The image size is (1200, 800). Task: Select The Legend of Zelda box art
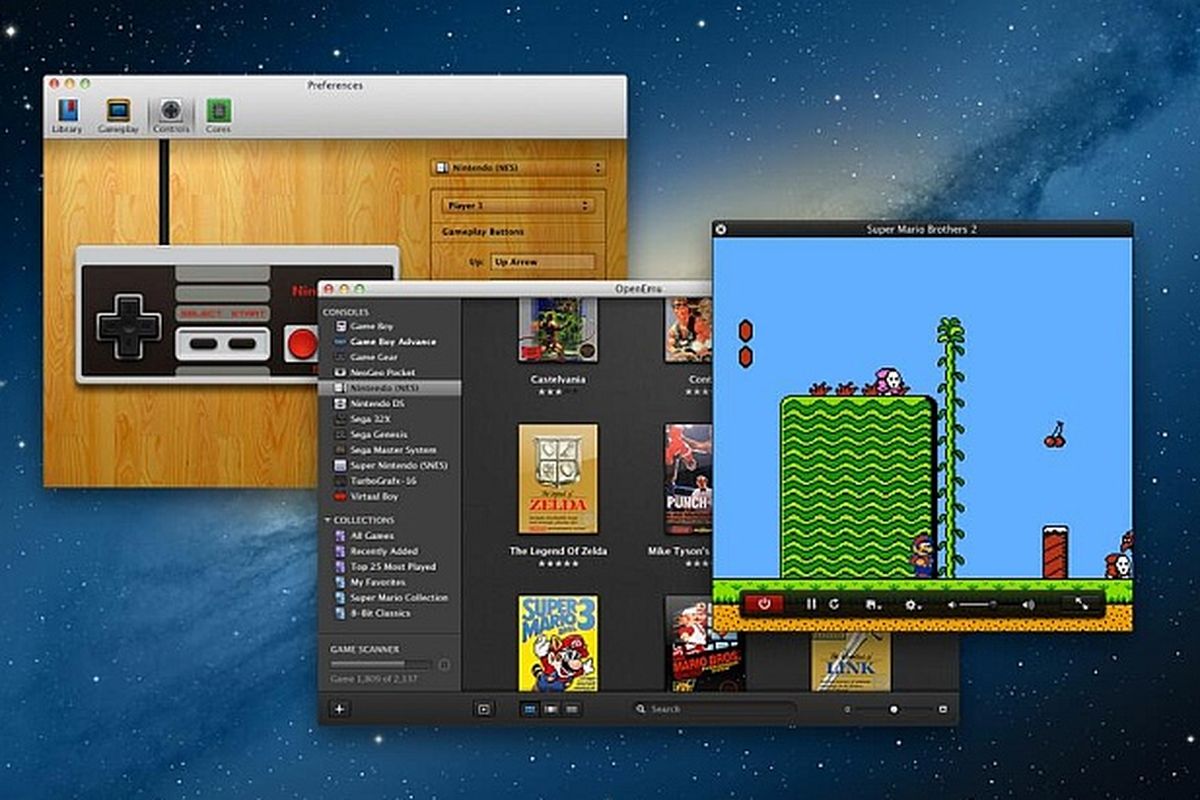[x=558, y=479]
